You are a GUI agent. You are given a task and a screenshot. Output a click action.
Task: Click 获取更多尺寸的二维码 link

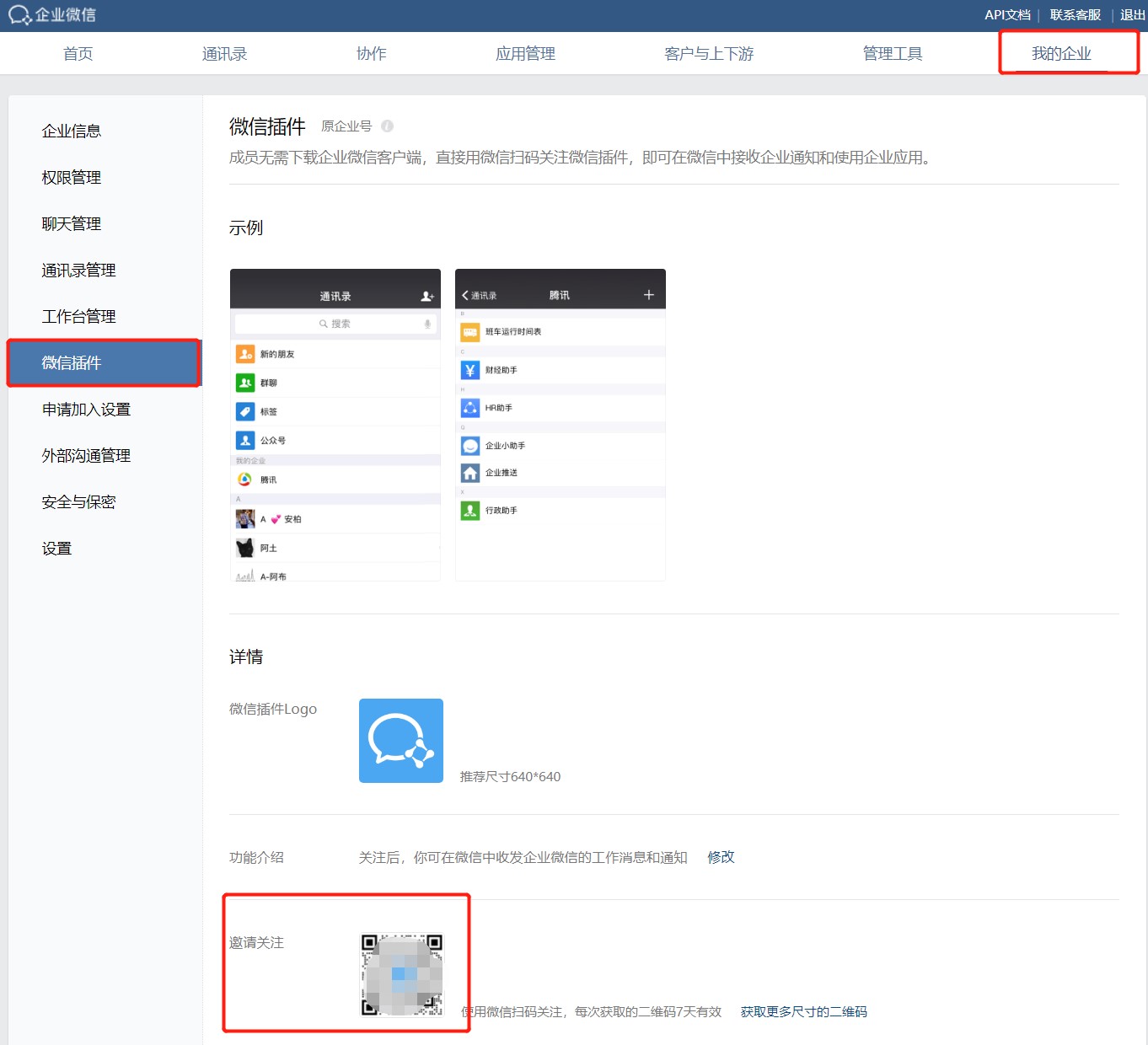(803, 1012)
